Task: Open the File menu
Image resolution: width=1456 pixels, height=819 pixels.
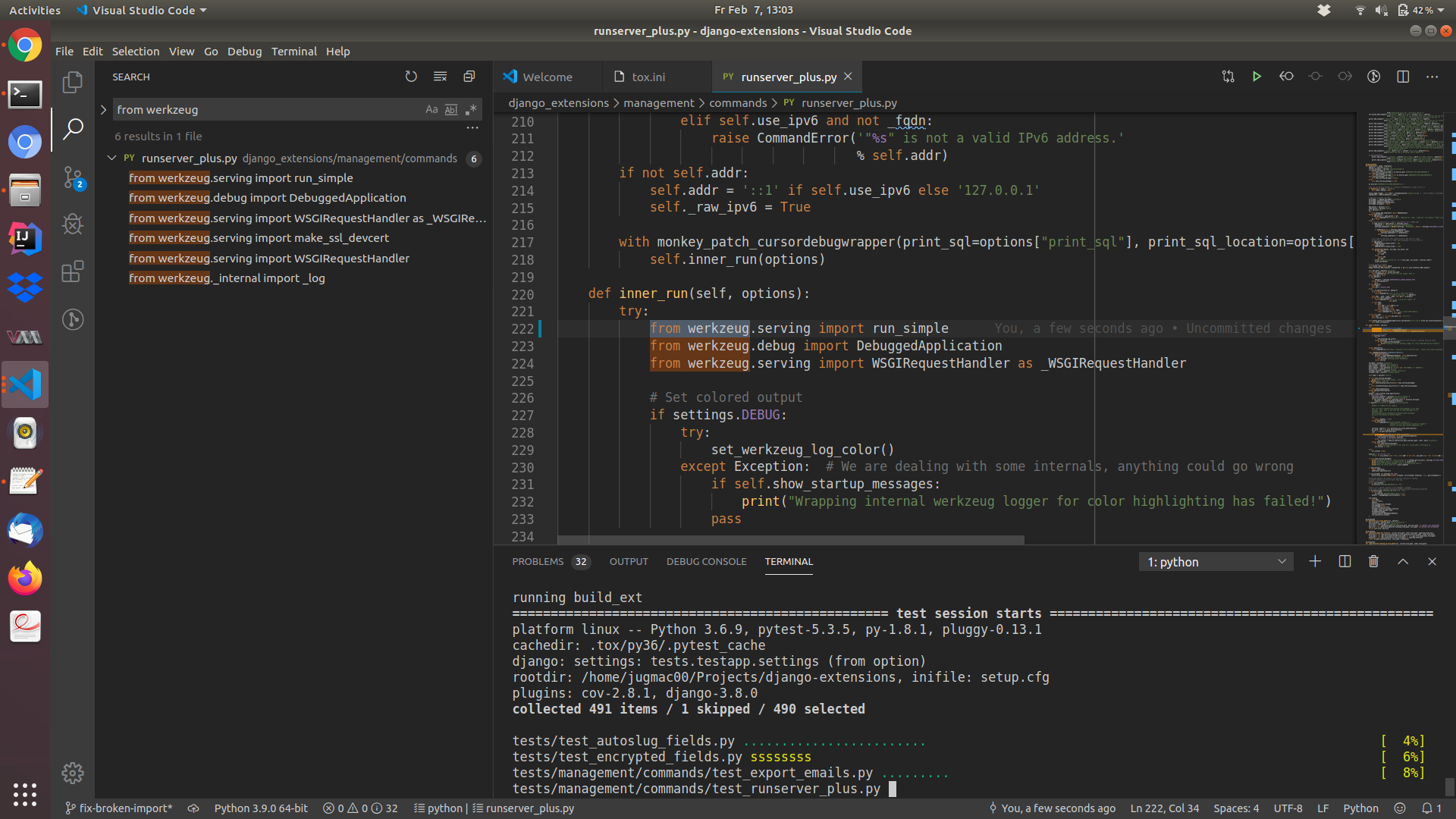Action: (x=64, y=51)
